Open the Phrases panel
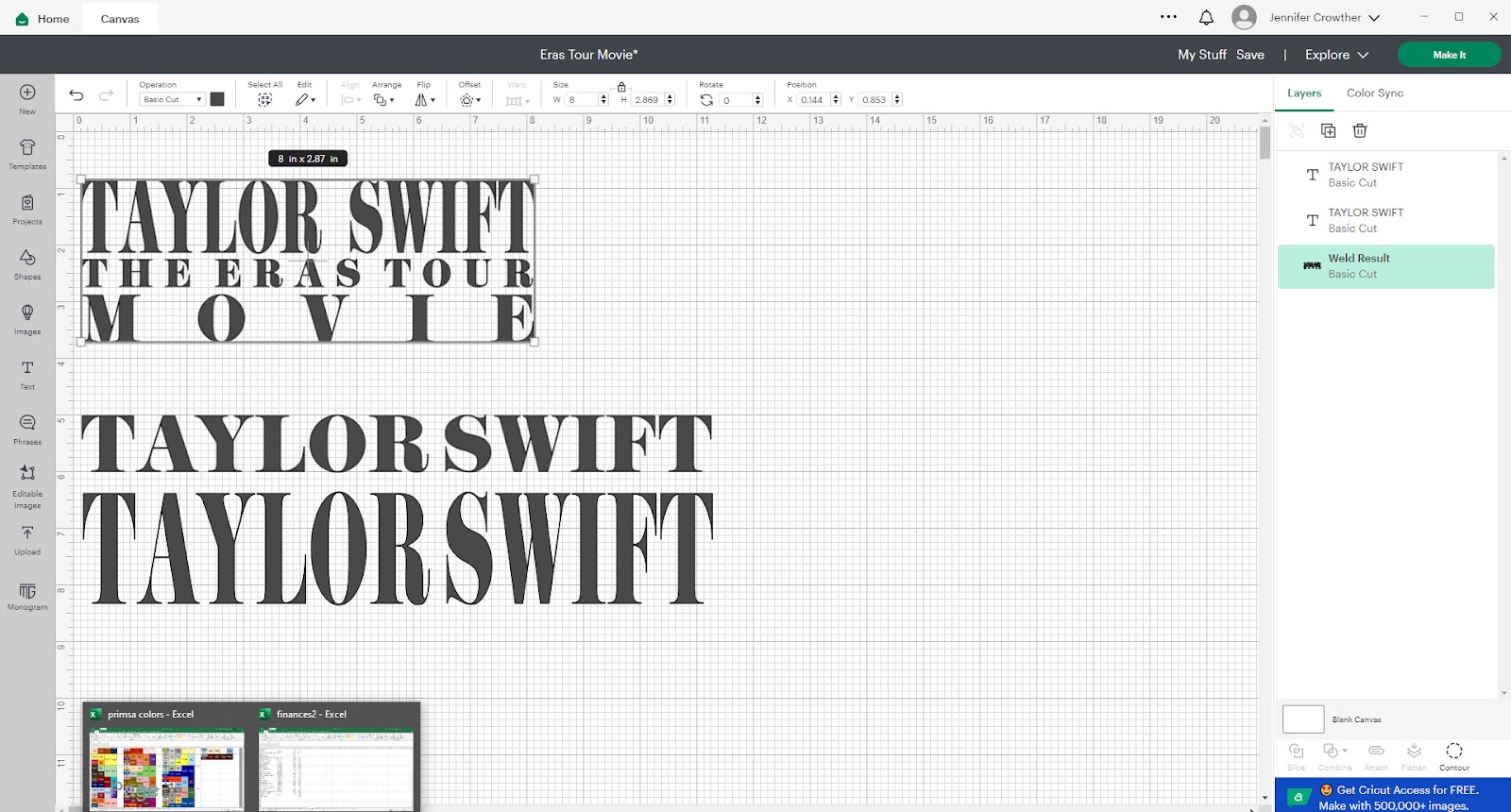Image resolution: width=1511 pixels, height=812 pixels. (27, 422)
